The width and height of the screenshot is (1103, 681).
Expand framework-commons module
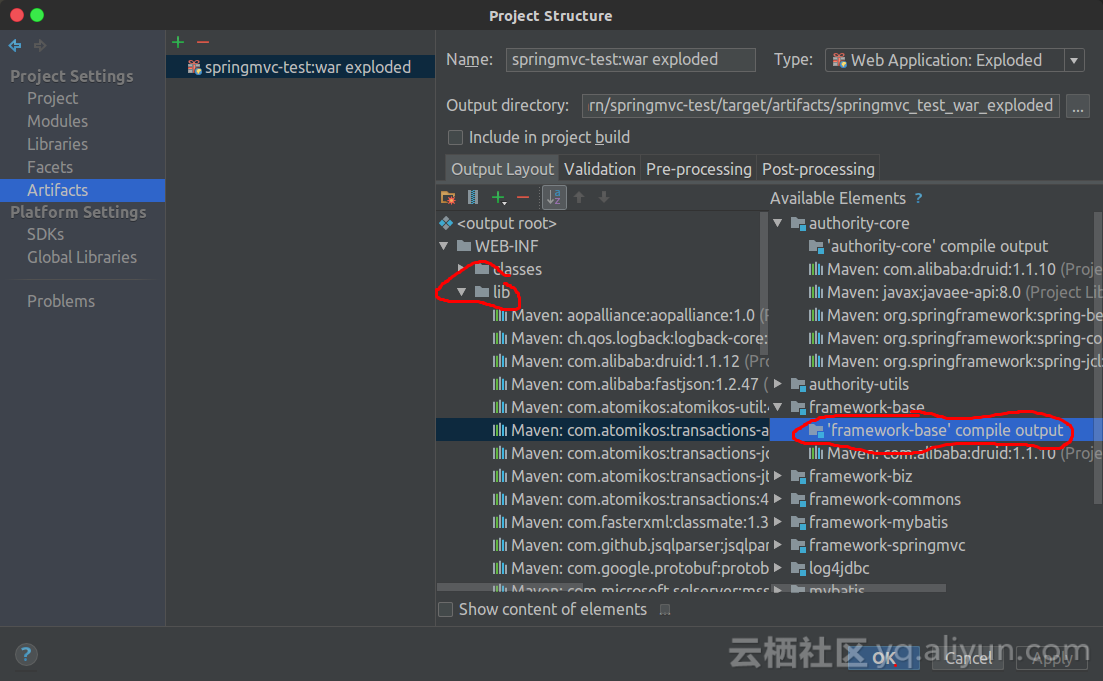[778, 499]
